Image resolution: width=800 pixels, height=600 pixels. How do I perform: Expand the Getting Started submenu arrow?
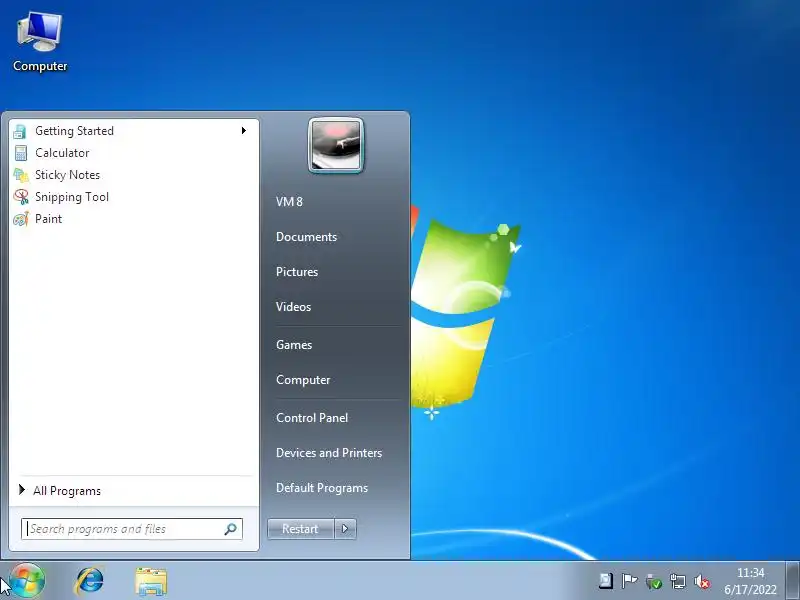(244, 131)
